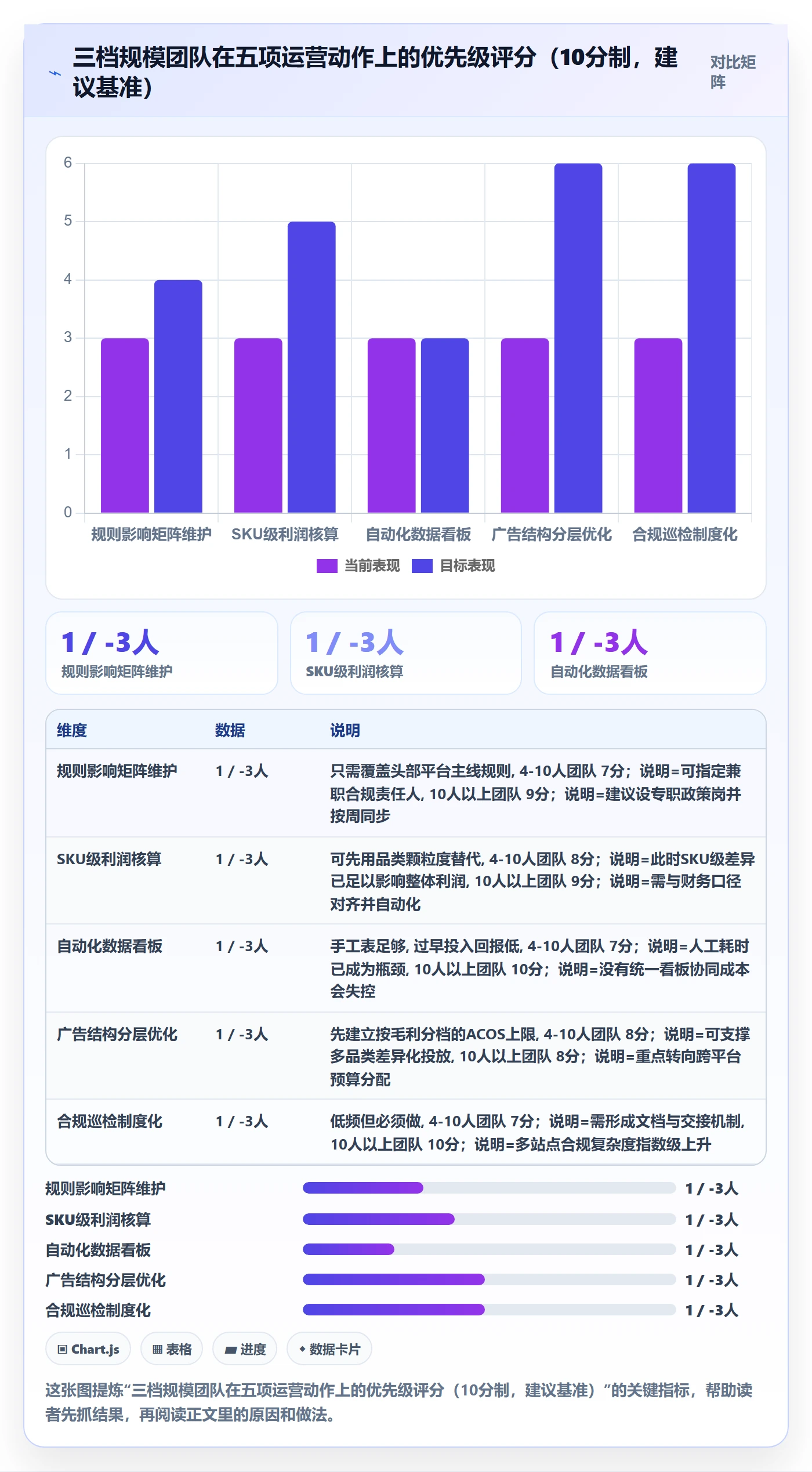Click the 合规巡检制度化 progress bar
Image resolution: width=812 pixels, height=1472 pixels.
pos(490,1310)
